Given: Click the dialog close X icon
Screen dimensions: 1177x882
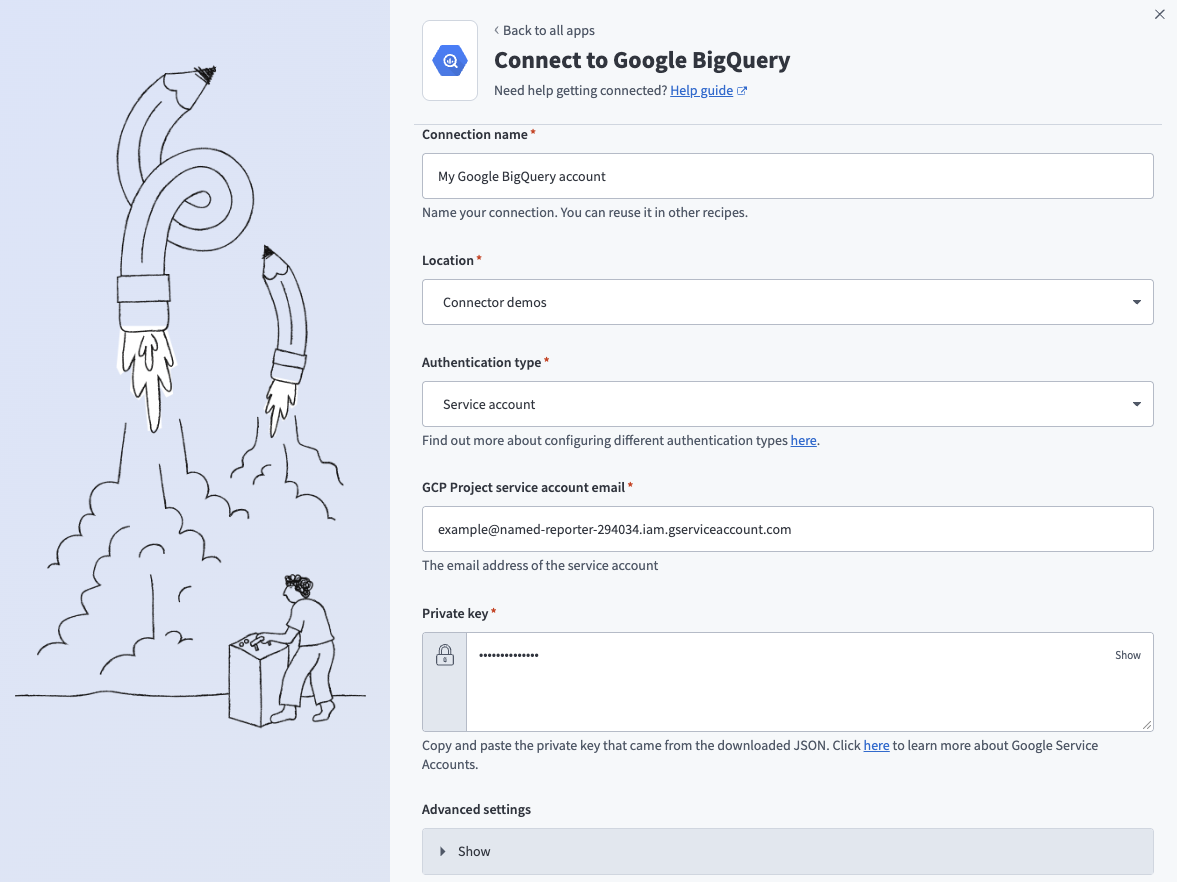Looking at the screenshot, I should point(1159,14).
